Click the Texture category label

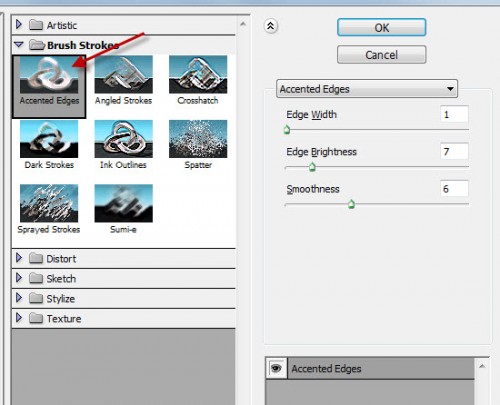64,319
